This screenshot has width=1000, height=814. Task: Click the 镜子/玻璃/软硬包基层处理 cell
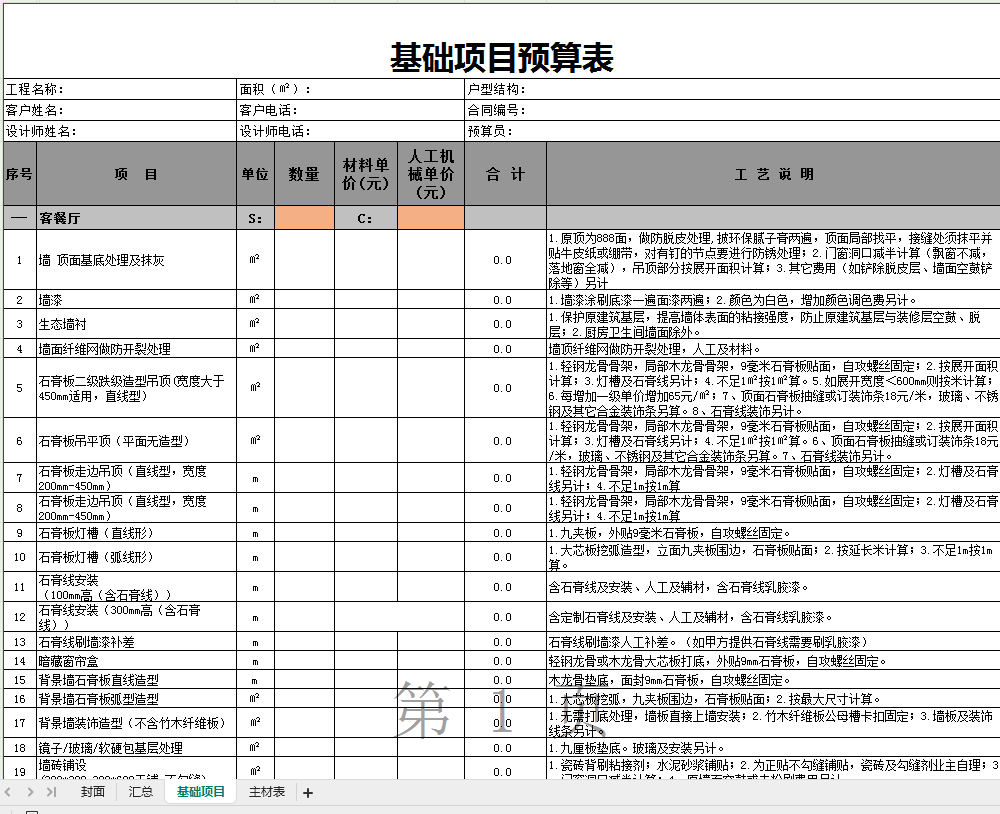(x=136, y=748)
